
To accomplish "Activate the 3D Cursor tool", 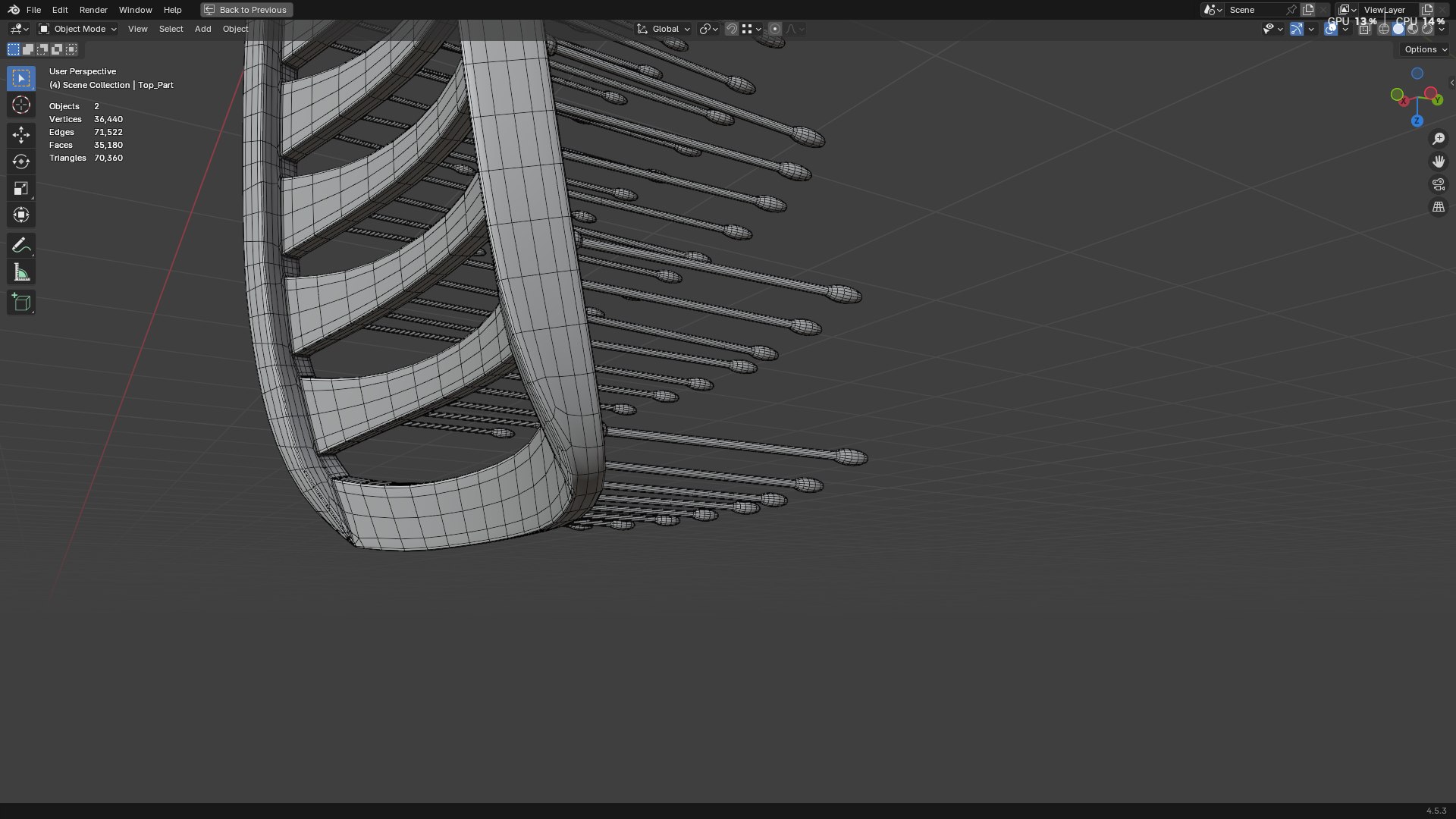I will tap(21, 105).
